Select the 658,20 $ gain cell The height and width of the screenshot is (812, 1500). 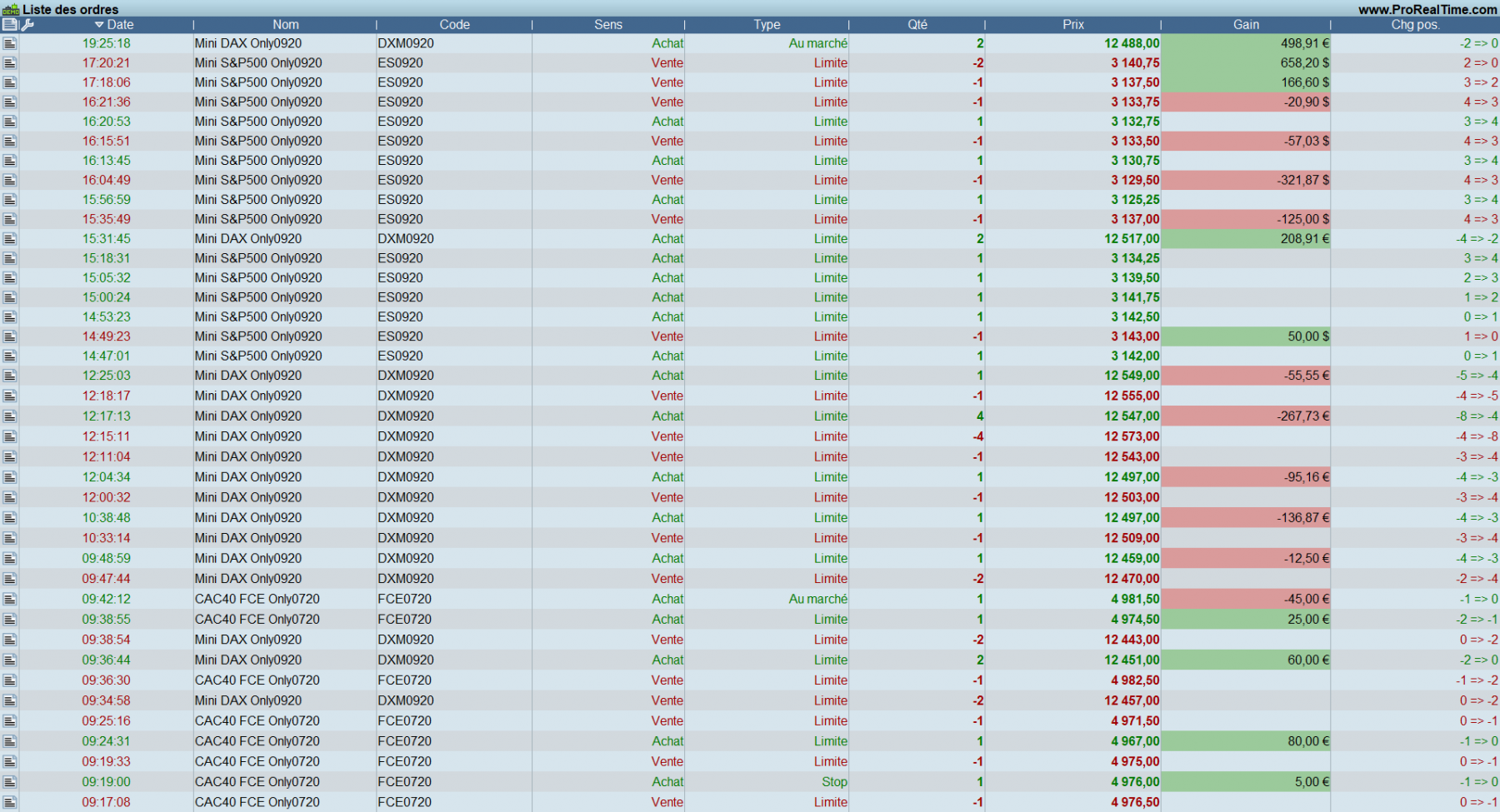1246,62
